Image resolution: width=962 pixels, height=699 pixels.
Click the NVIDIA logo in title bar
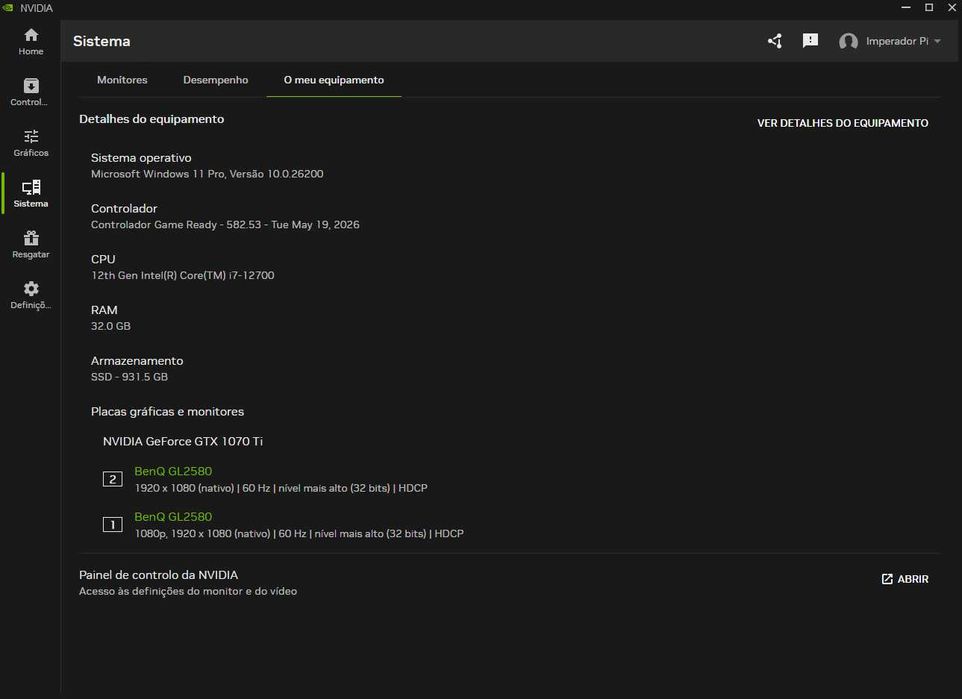[x=7, y=8]
